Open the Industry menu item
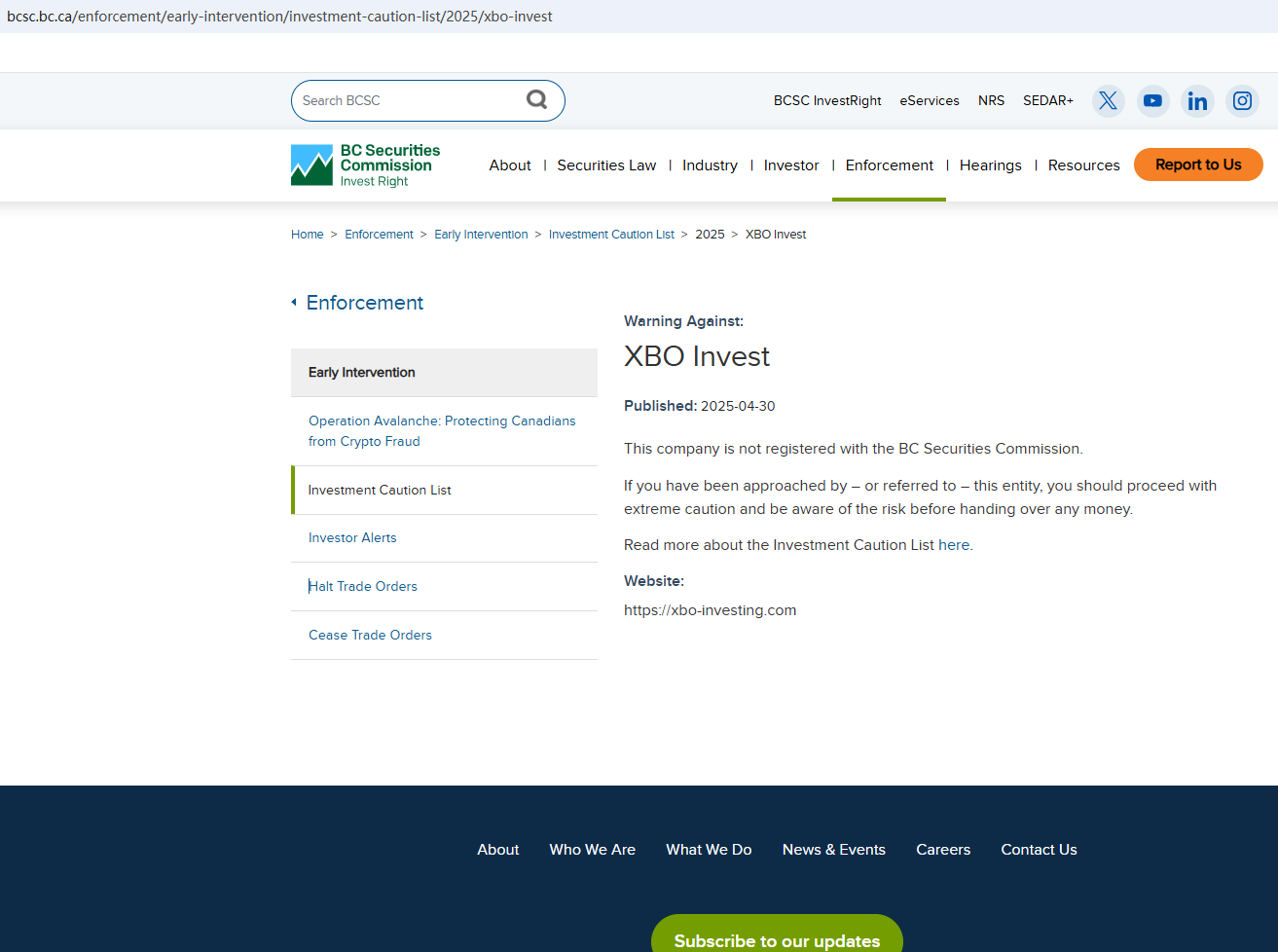Screen dimensions: 1278x952 [x=710, y=165]
